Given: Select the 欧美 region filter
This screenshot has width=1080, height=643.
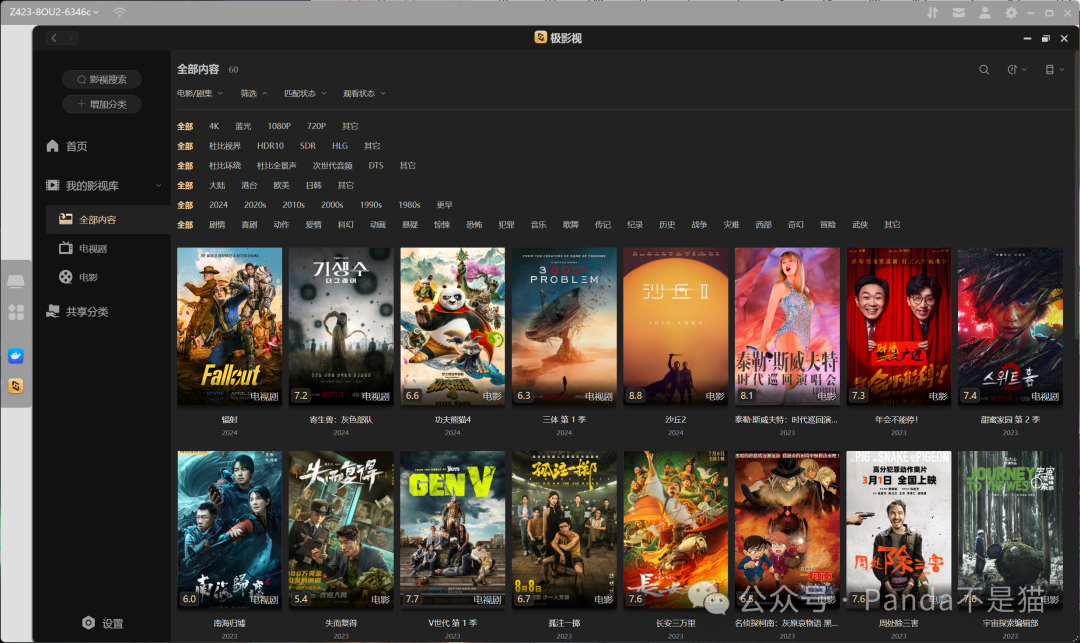Looking at the screenshot, I should [x=282, y=185].
